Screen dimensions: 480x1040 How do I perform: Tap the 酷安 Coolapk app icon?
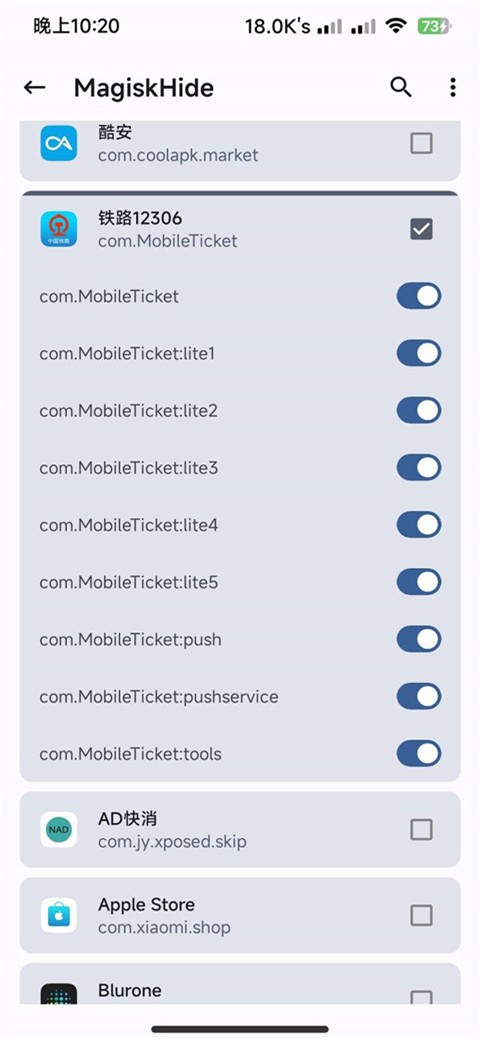click(x=58, y=143)
